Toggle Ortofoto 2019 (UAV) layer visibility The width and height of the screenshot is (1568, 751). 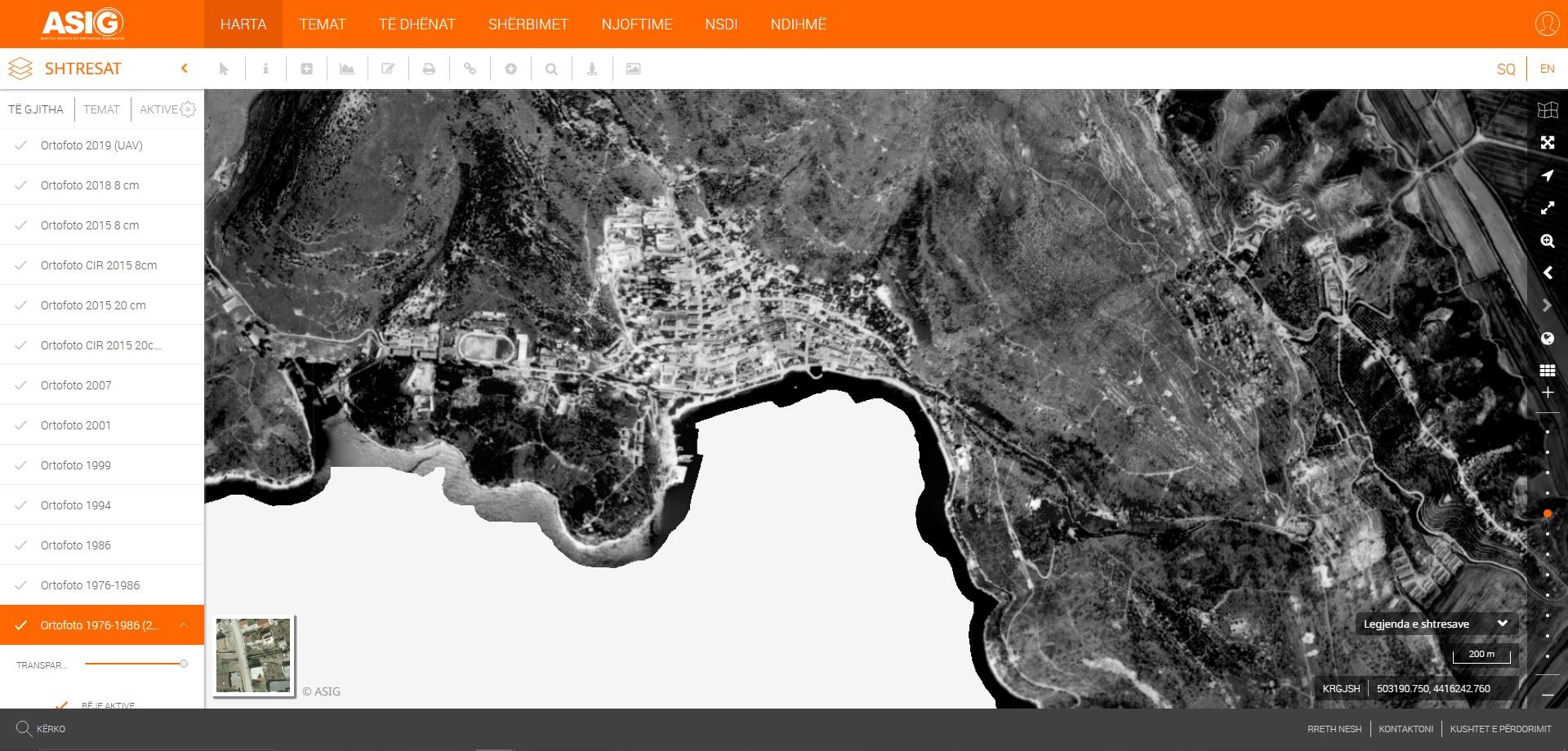click(21, 145)
